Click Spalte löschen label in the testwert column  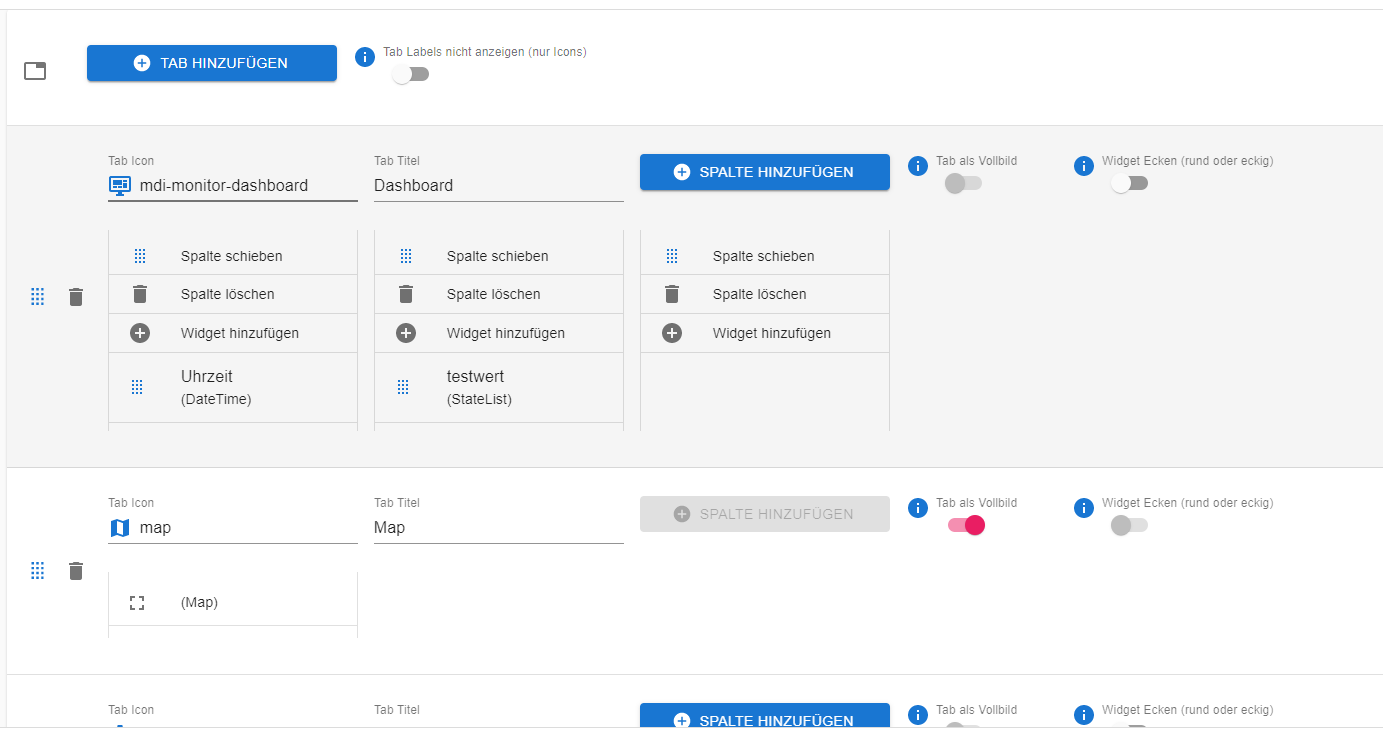point(494,294)
